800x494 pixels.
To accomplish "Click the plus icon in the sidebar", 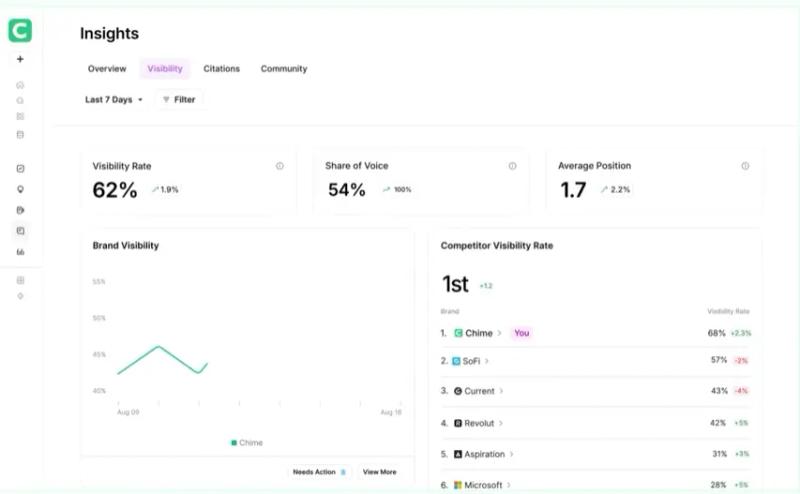I will [20, 59].
